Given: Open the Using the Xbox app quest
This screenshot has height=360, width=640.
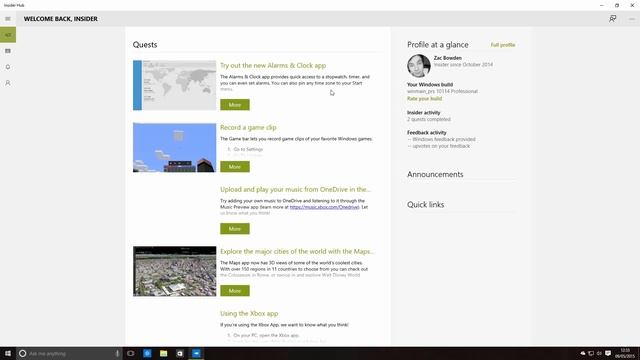Looking at the screenshot, I should tap(249, 313).
